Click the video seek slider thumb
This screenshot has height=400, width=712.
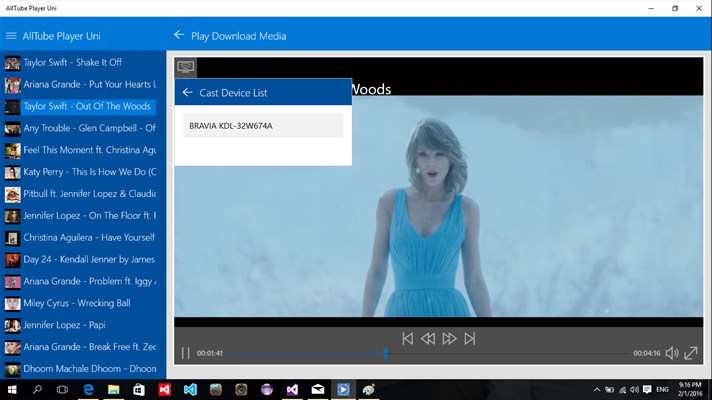pyautogui.click(x=386, y=354)
